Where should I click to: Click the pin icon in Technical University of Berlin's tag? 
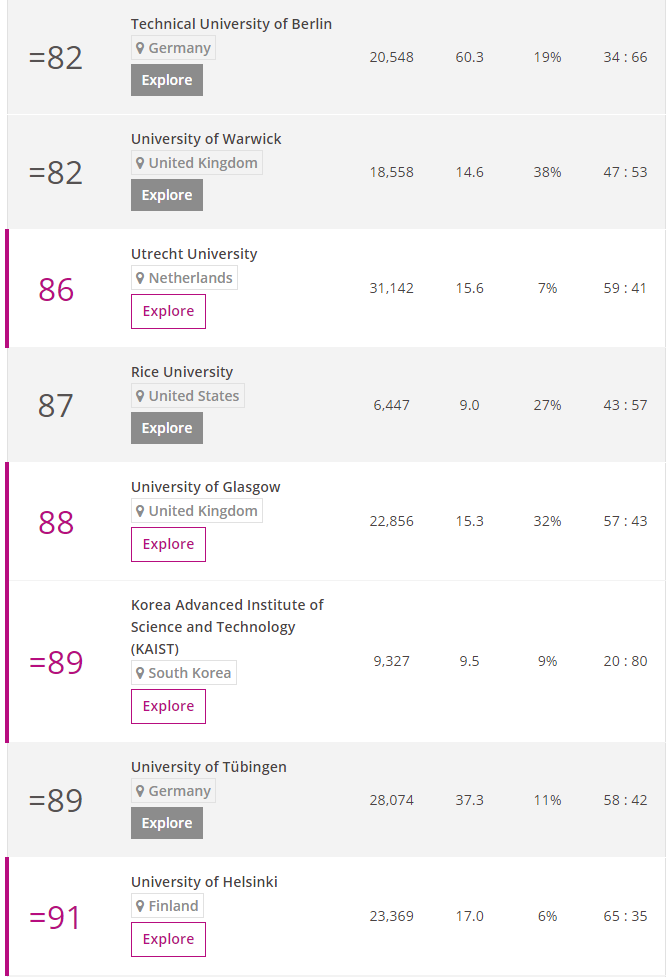coord(141,48)
